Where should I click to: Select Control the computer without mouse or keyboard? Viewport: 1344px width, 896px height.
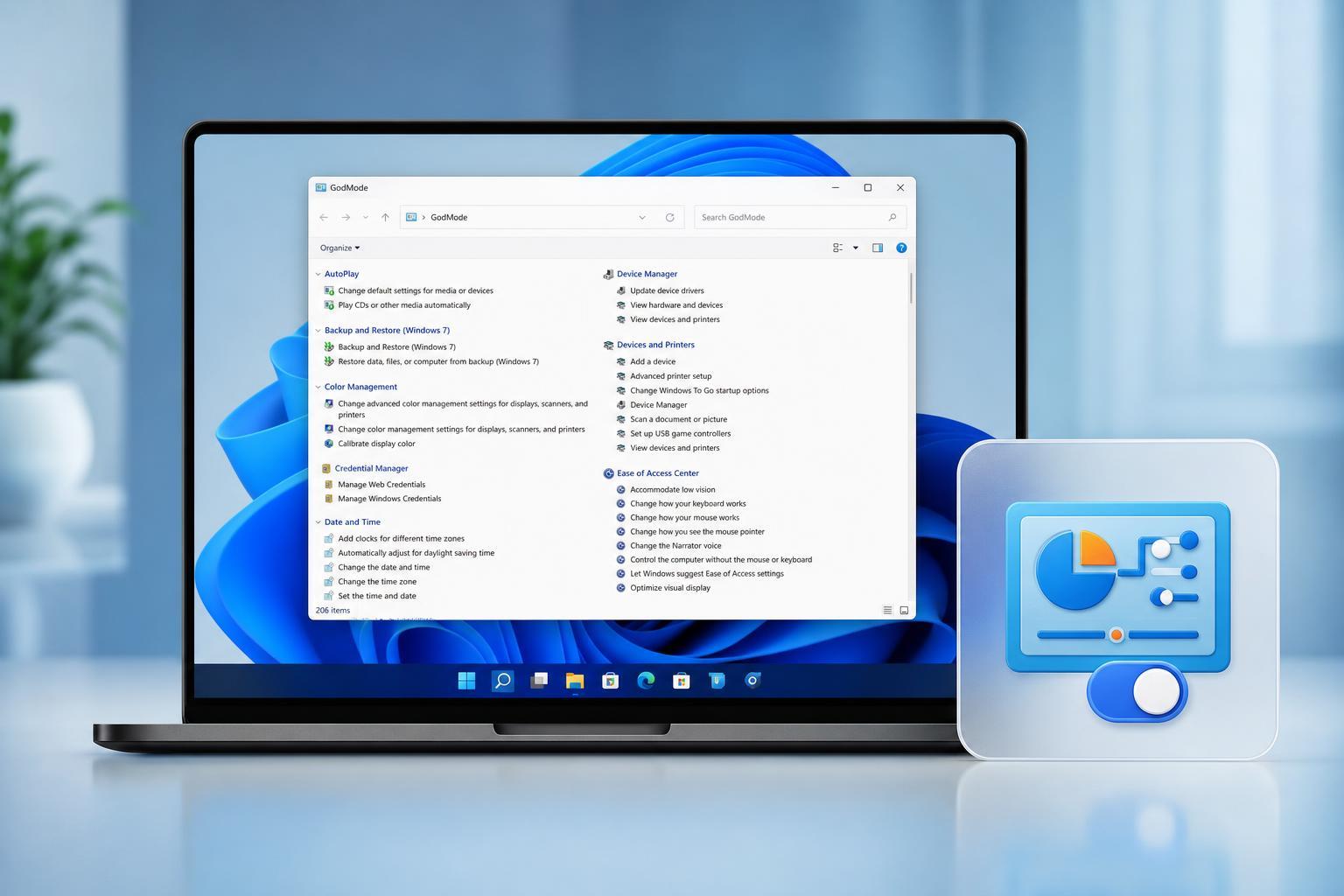click(721, 560)
